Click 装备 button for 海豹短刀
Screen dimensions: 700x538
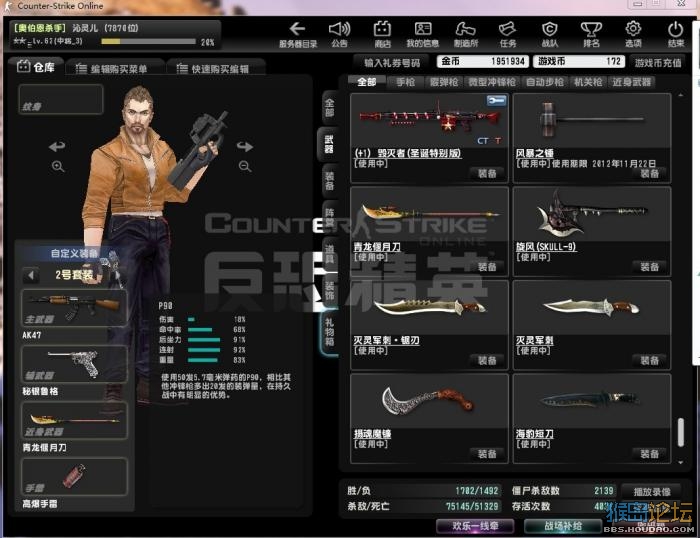point(650,454)
